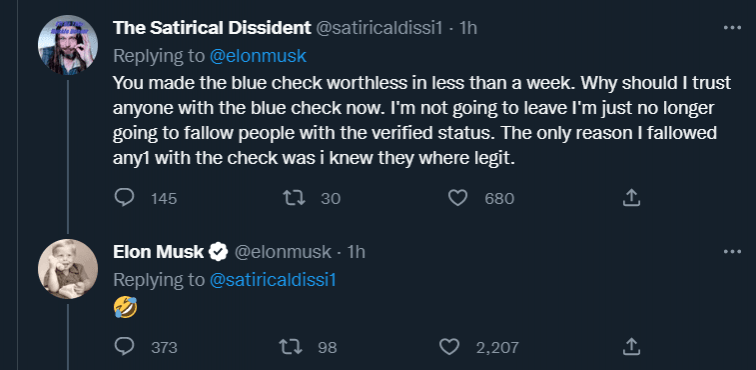Open Elon Musk's childhood photo avatar
Screen dimensions: 756x370
pos(68,269)
